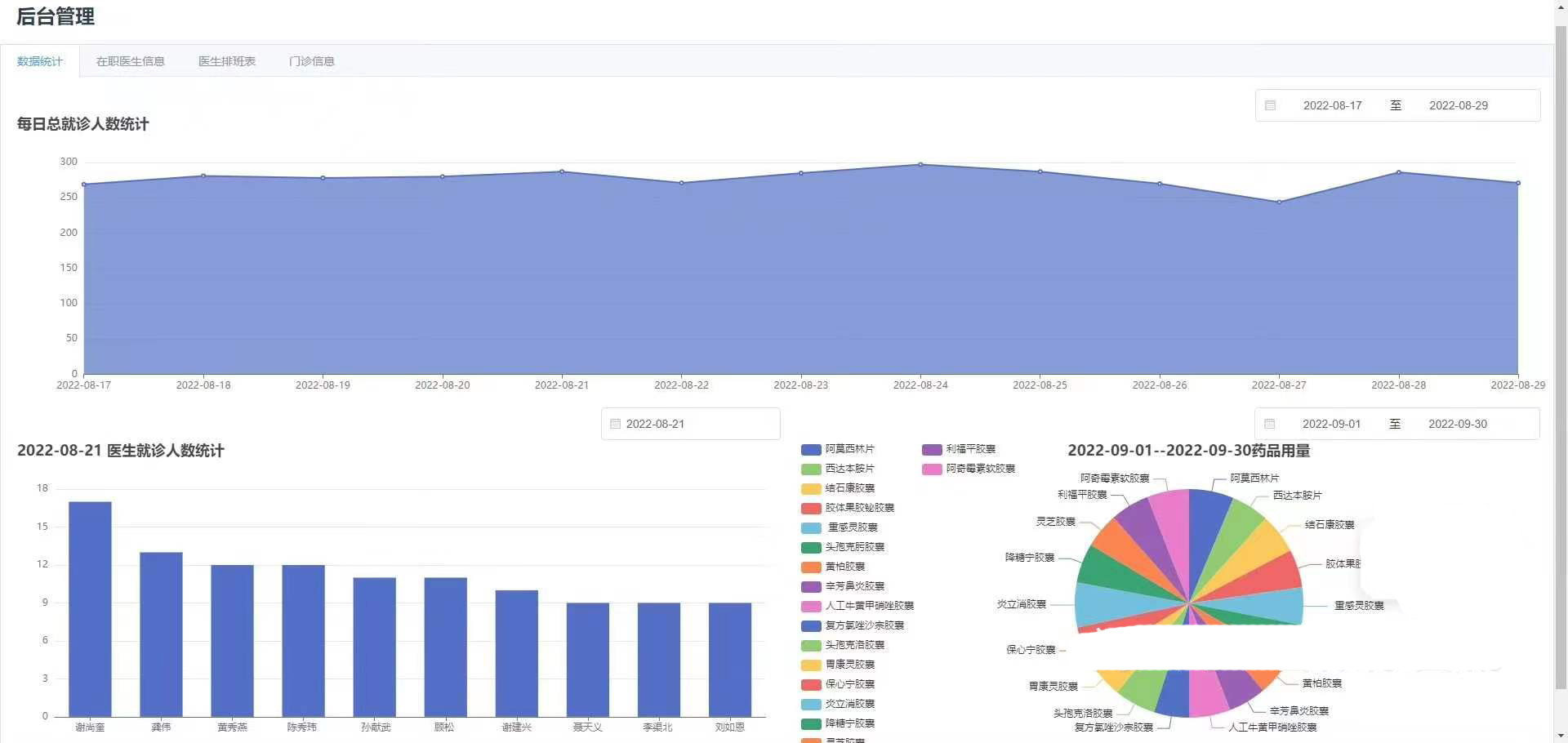Click the 复方氯唑沙宗胶囊 legend color swatch
This screenshot has height=743, width=1568.
click(810, 625)
